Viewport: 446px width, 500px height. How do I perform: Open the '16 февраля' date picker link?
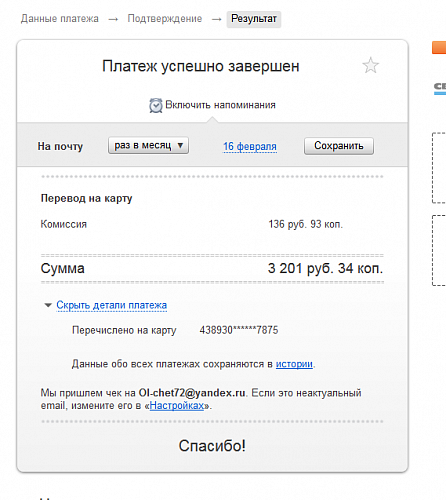250,146
